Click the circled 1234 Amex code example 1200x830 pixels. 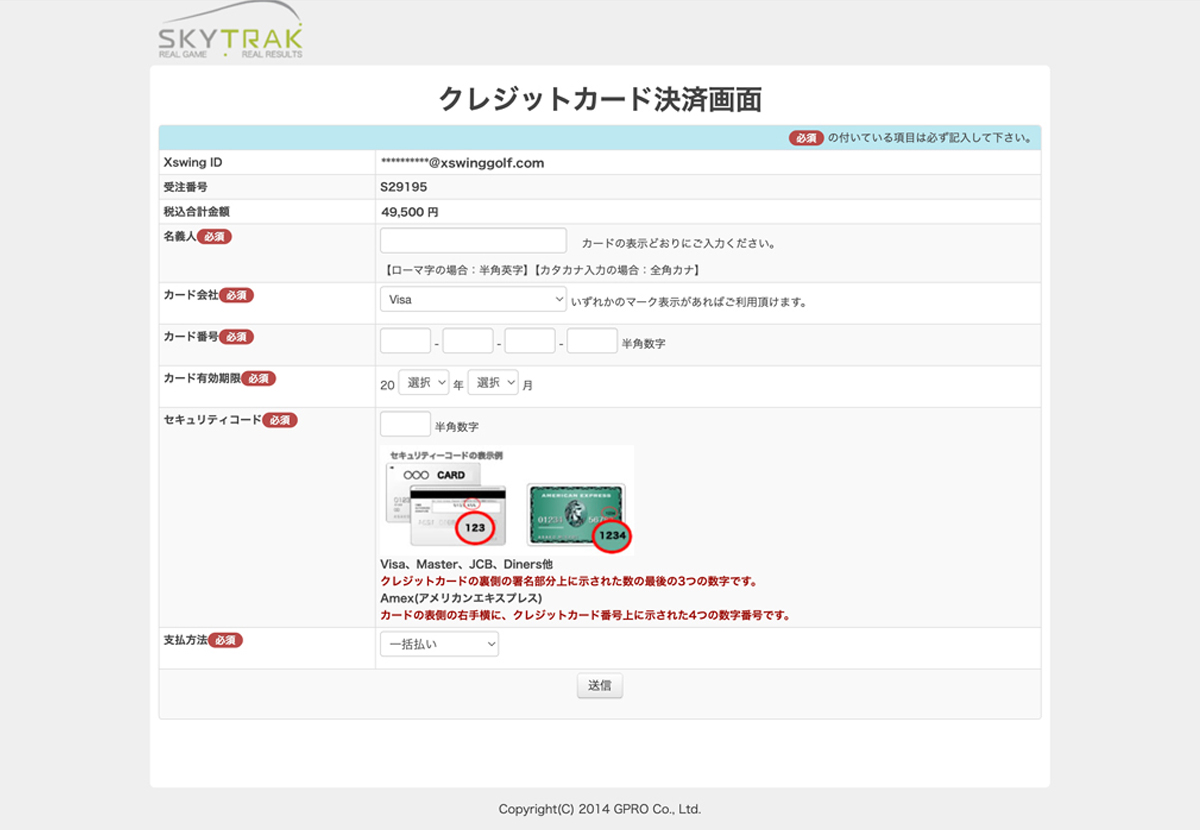pyautogui.click(x=611, y=536)
